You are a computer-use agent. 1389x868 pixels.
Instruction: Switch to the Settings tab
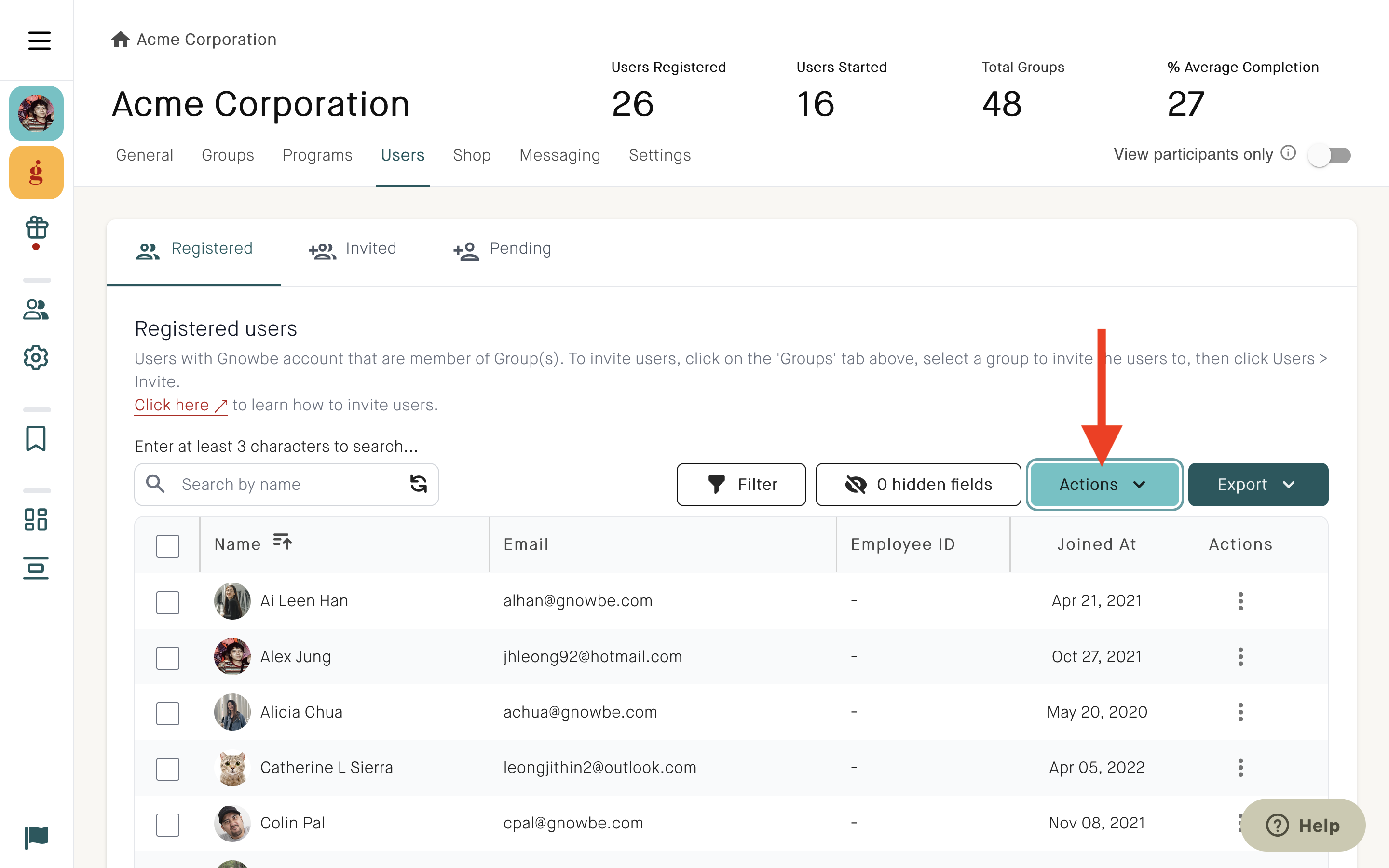point(659,155)
